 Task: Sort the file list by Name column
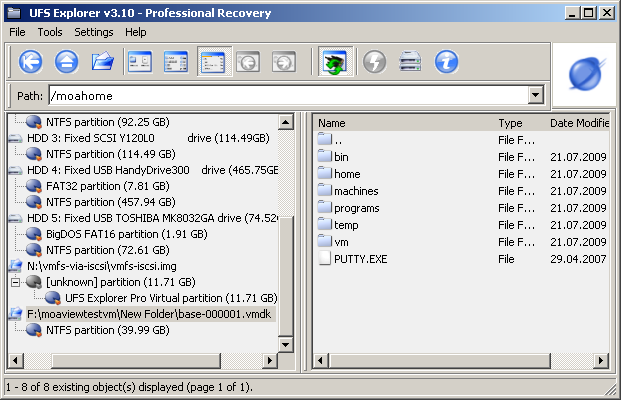pyautogui.click(x=400, y=123)
